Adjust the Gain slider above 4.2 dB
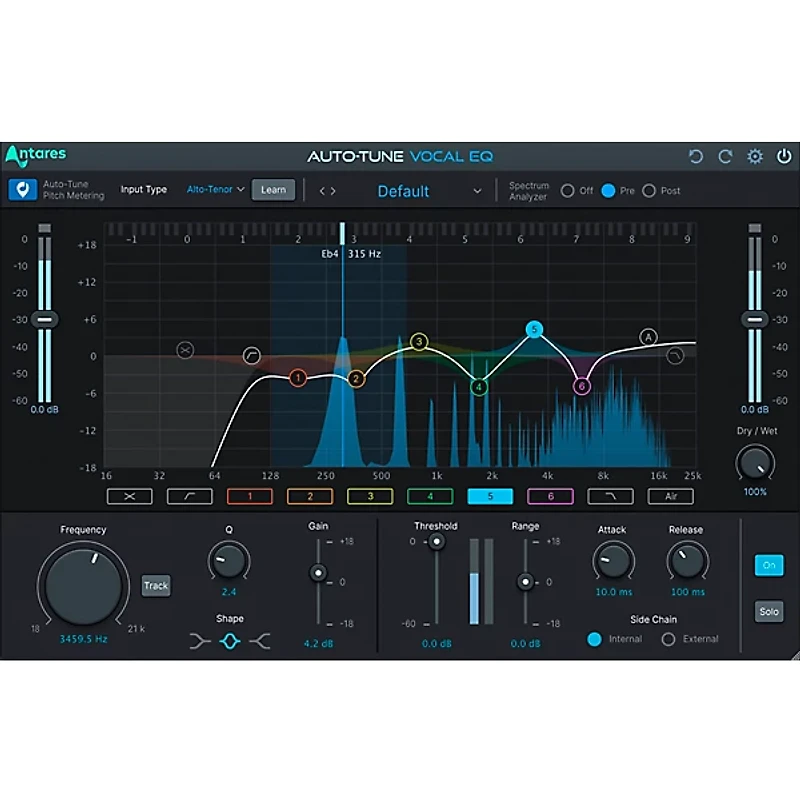Image resolution: width=800 pixels, height=800 pixels. [318, 573]
